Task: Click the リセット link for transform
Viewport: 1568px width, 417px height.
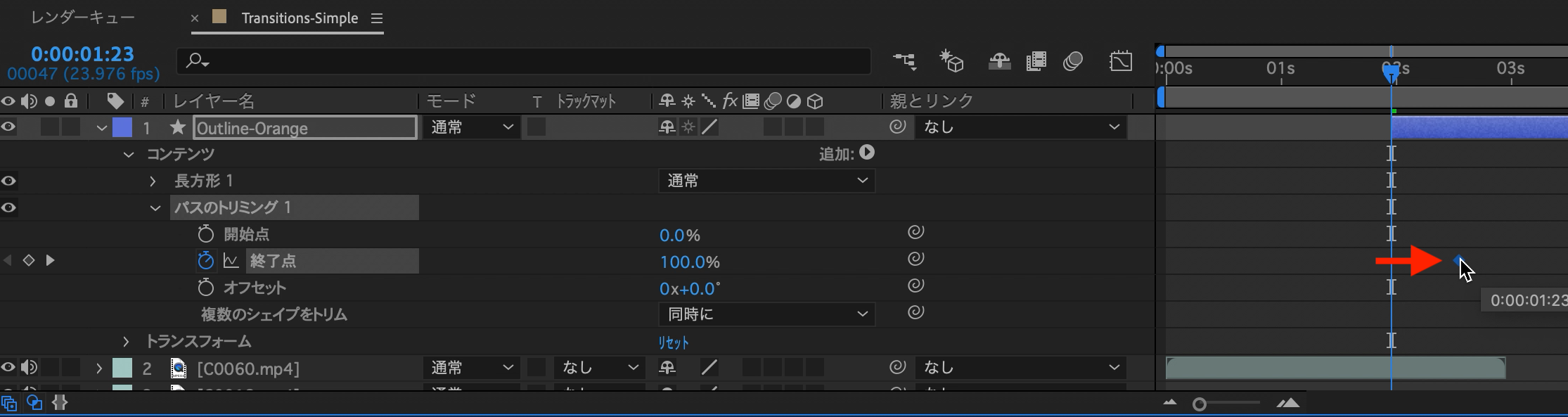Action: click(x=673, y=342)
